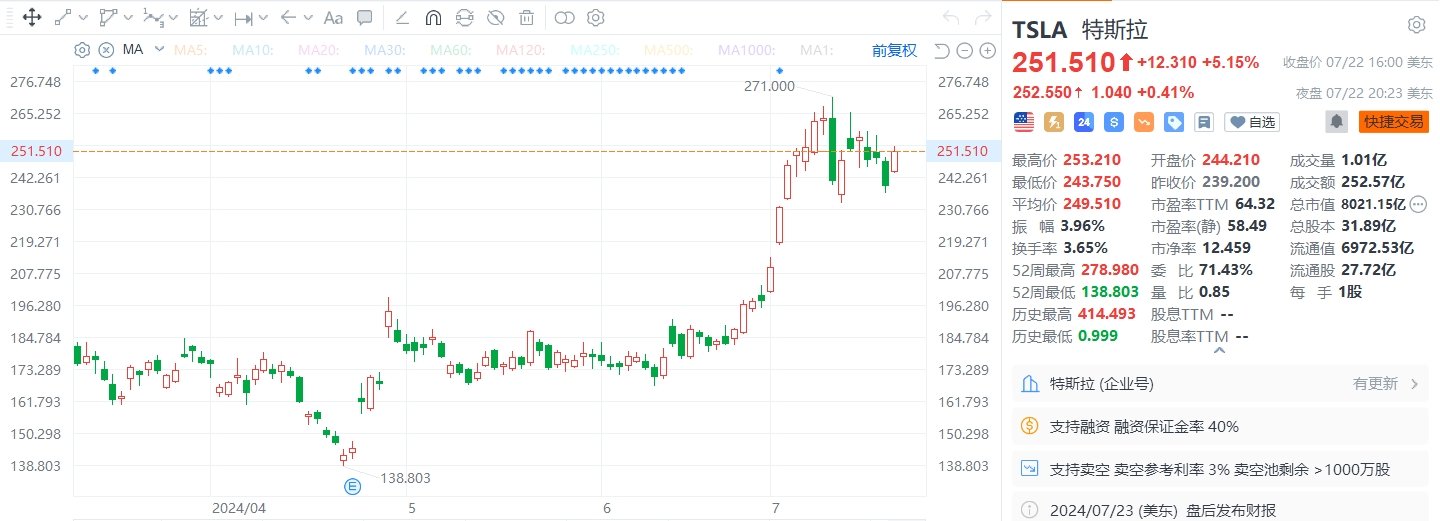Open 特斯拉 (企业号) company page row
Screen dimensions: 1440x521
1220,383
